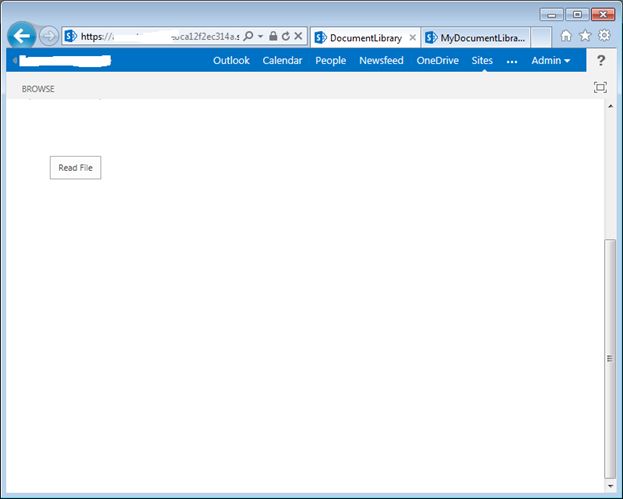Open Newsfeed from the suite bar
This screenshot has width=623, height=499.
381,60
